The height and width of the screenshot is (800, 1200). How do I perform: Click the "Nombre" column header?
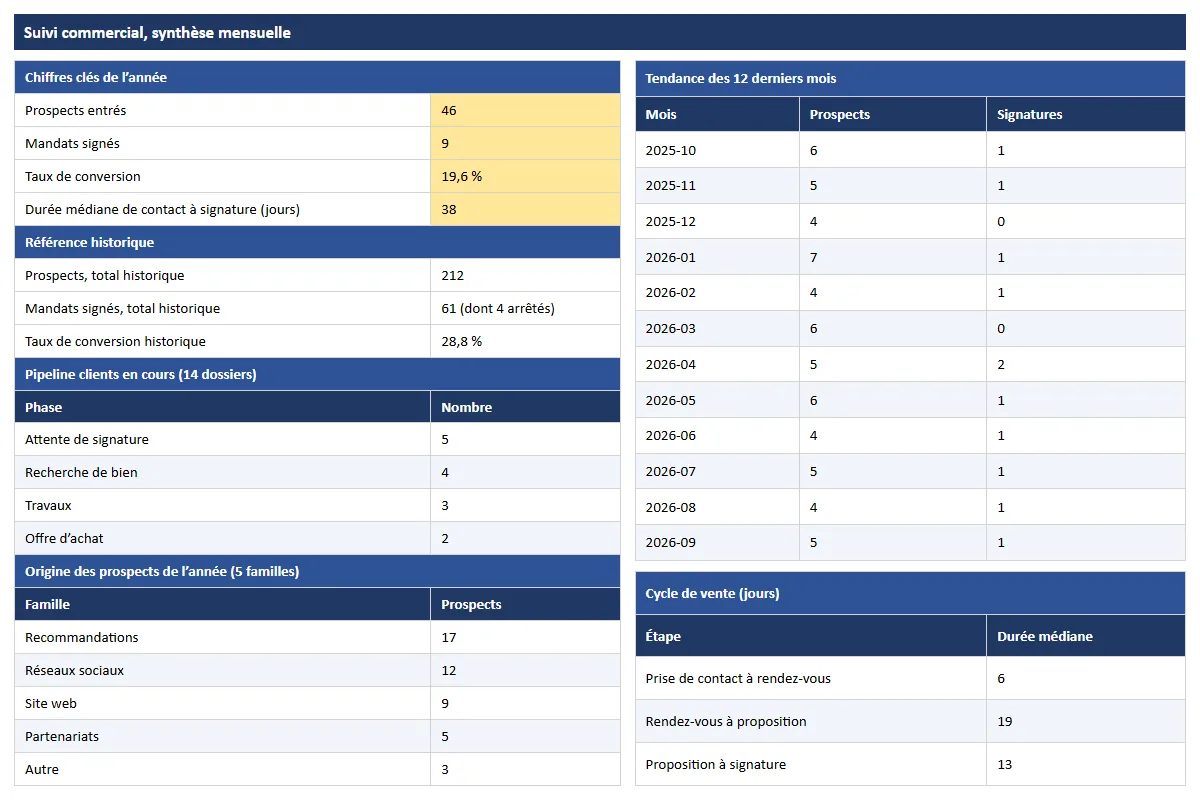525,407
